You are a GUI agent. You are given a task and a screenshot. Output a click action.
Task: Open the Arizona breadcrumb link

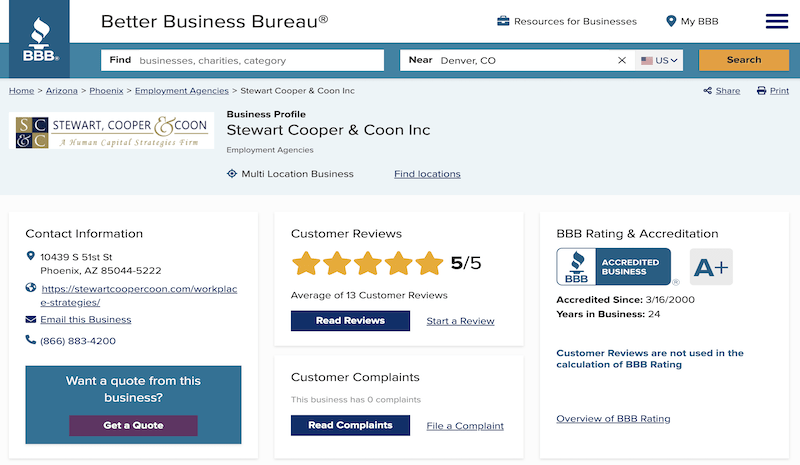click(62, 90)
